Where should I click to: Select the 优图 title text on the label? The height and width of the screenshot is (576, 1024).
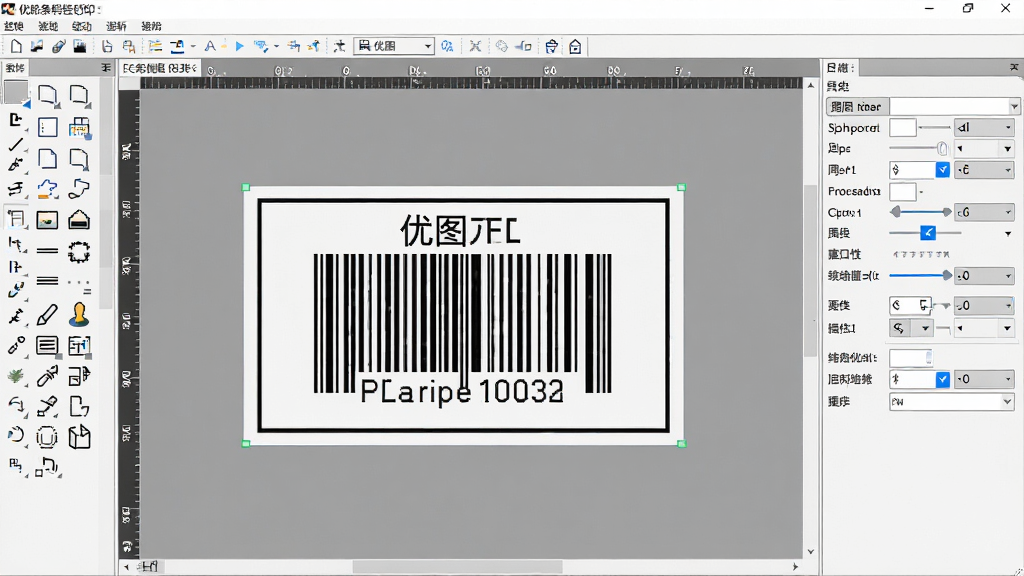460,231
